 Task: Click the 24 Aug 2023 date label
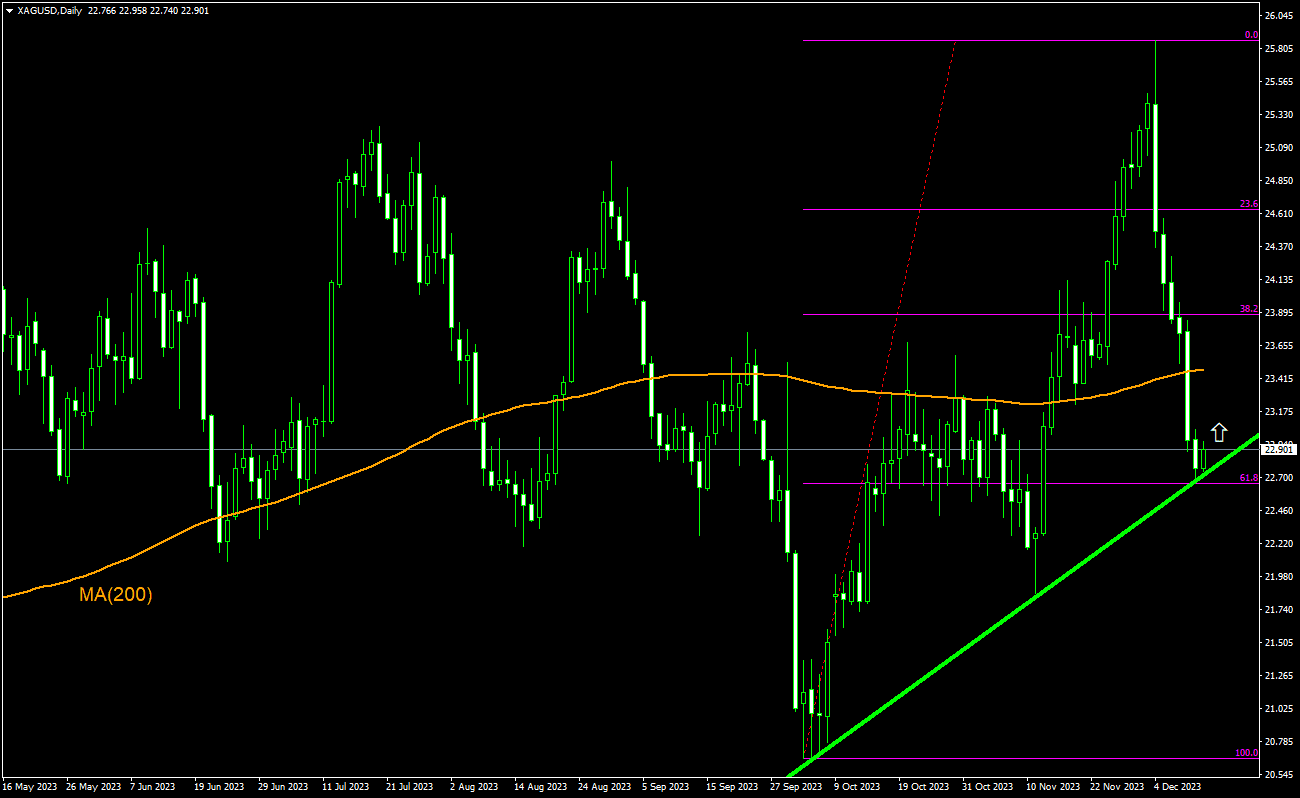click(605, 787)
